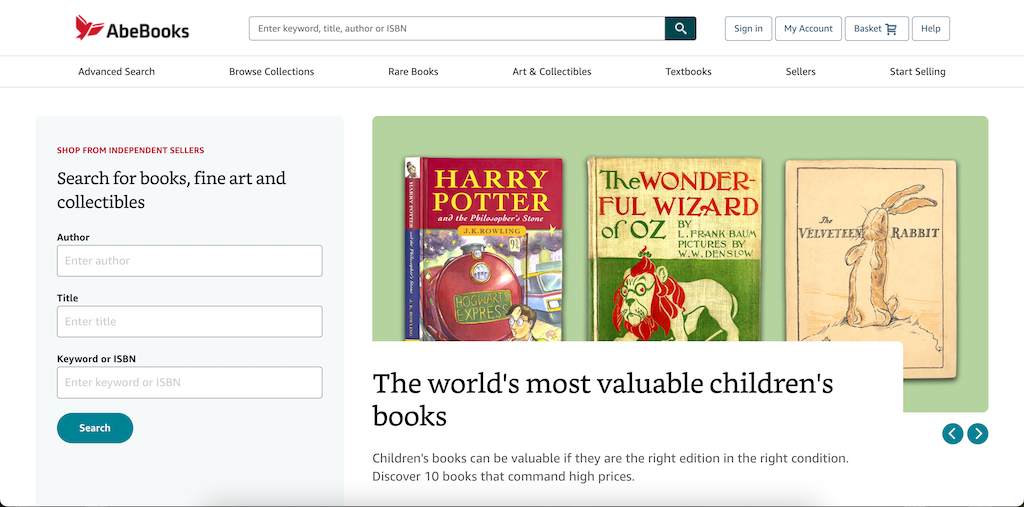1024x507 pixels.
Task: Select the Wonderful Wizard of Oz cover
Action: point(675,250)
